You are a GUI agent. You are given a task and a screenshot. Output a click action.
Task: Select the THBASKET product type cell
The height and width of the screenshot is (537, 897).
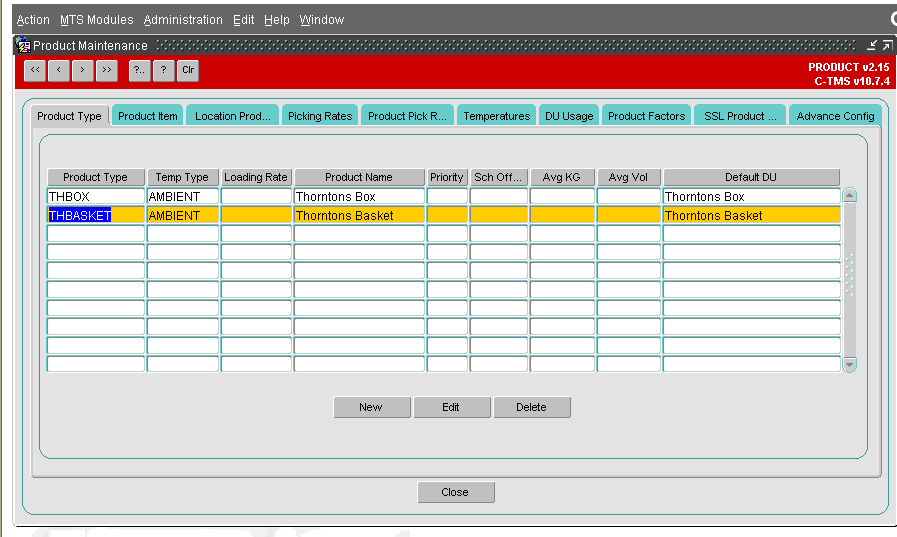click(96, 216)
